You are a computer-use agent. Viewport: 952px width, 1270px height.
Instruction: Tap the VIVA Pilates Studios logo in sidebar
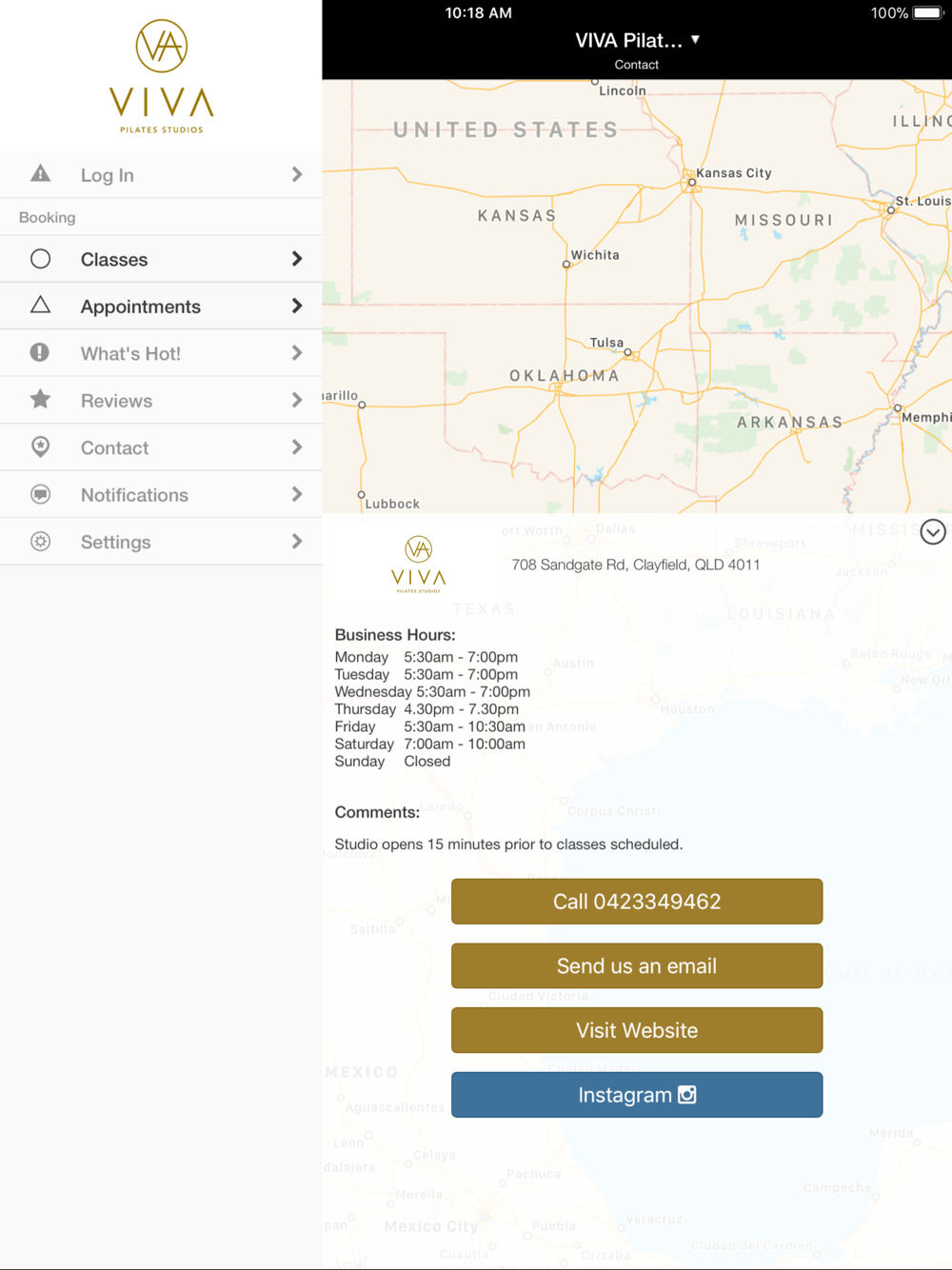click(161, 76)
